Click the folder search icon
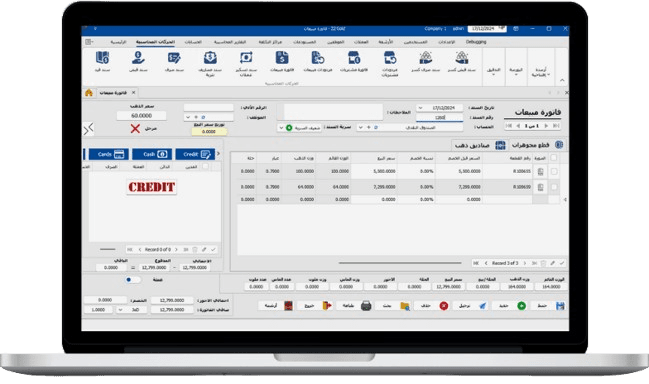 point(405,306)
